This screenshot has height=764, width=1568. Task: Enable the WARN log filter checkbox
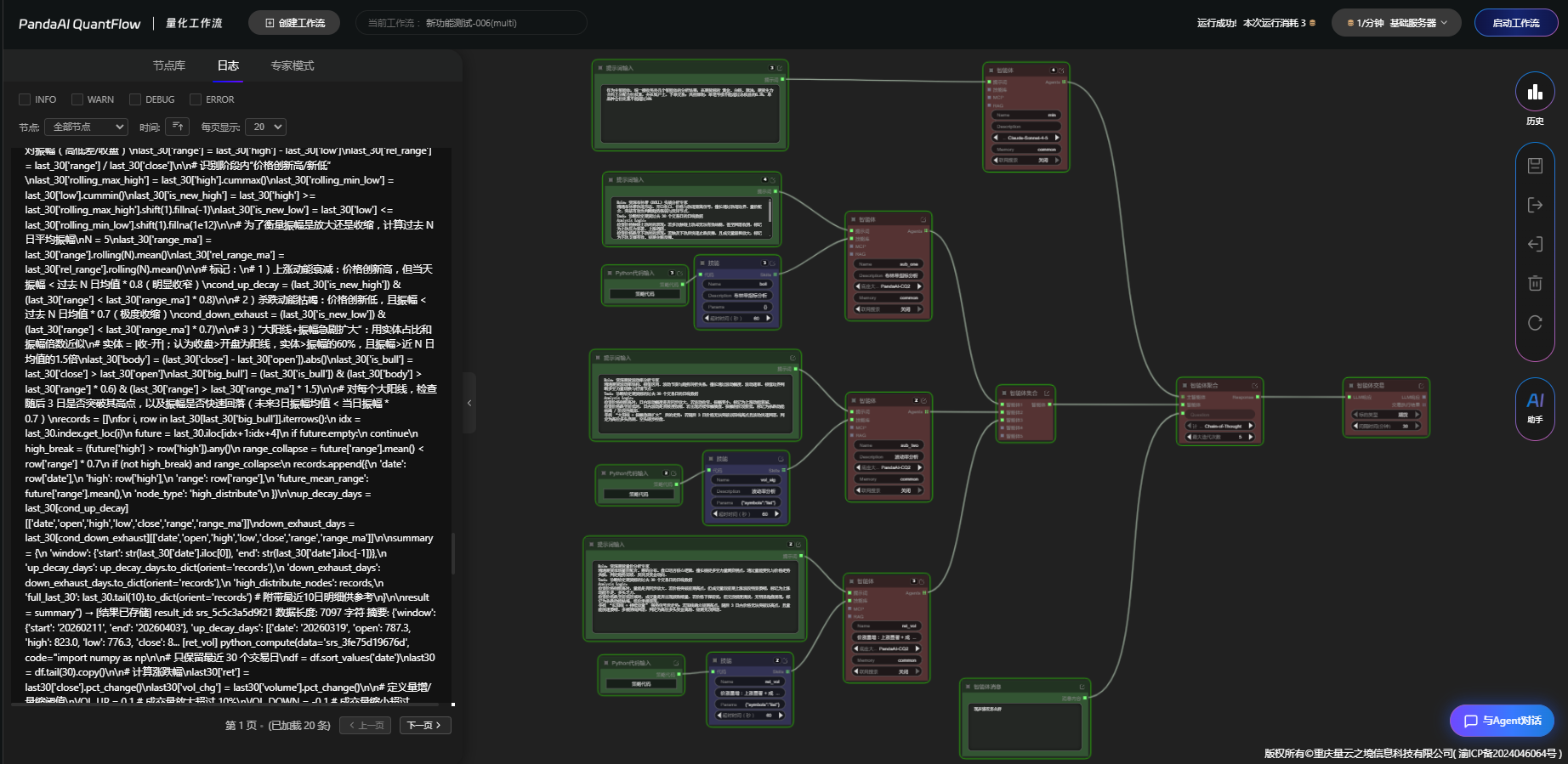pyautogui.click(x=77, y=99)
